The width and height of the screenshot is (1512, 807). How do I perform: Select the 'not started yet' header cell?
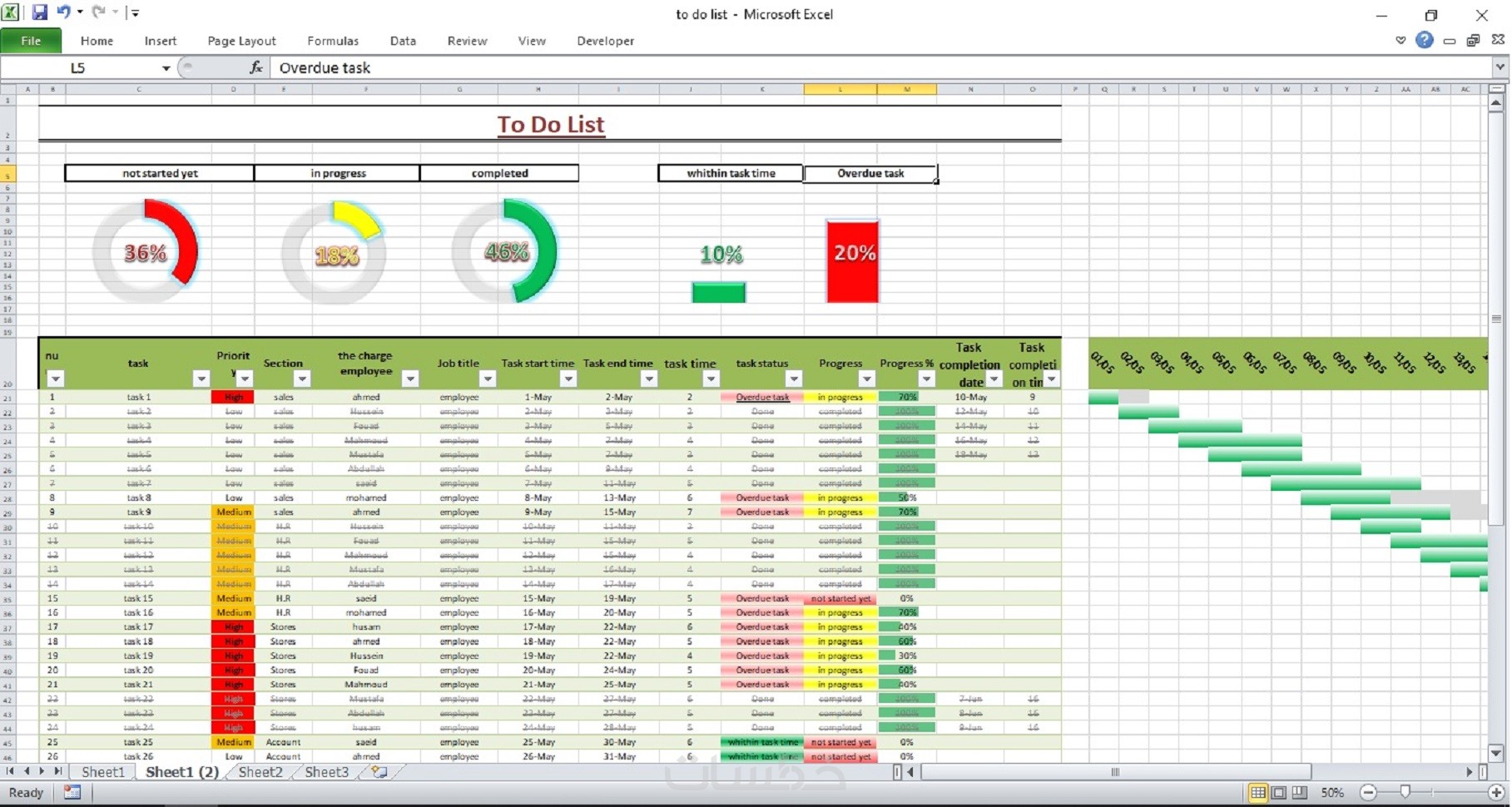point(160,173)
